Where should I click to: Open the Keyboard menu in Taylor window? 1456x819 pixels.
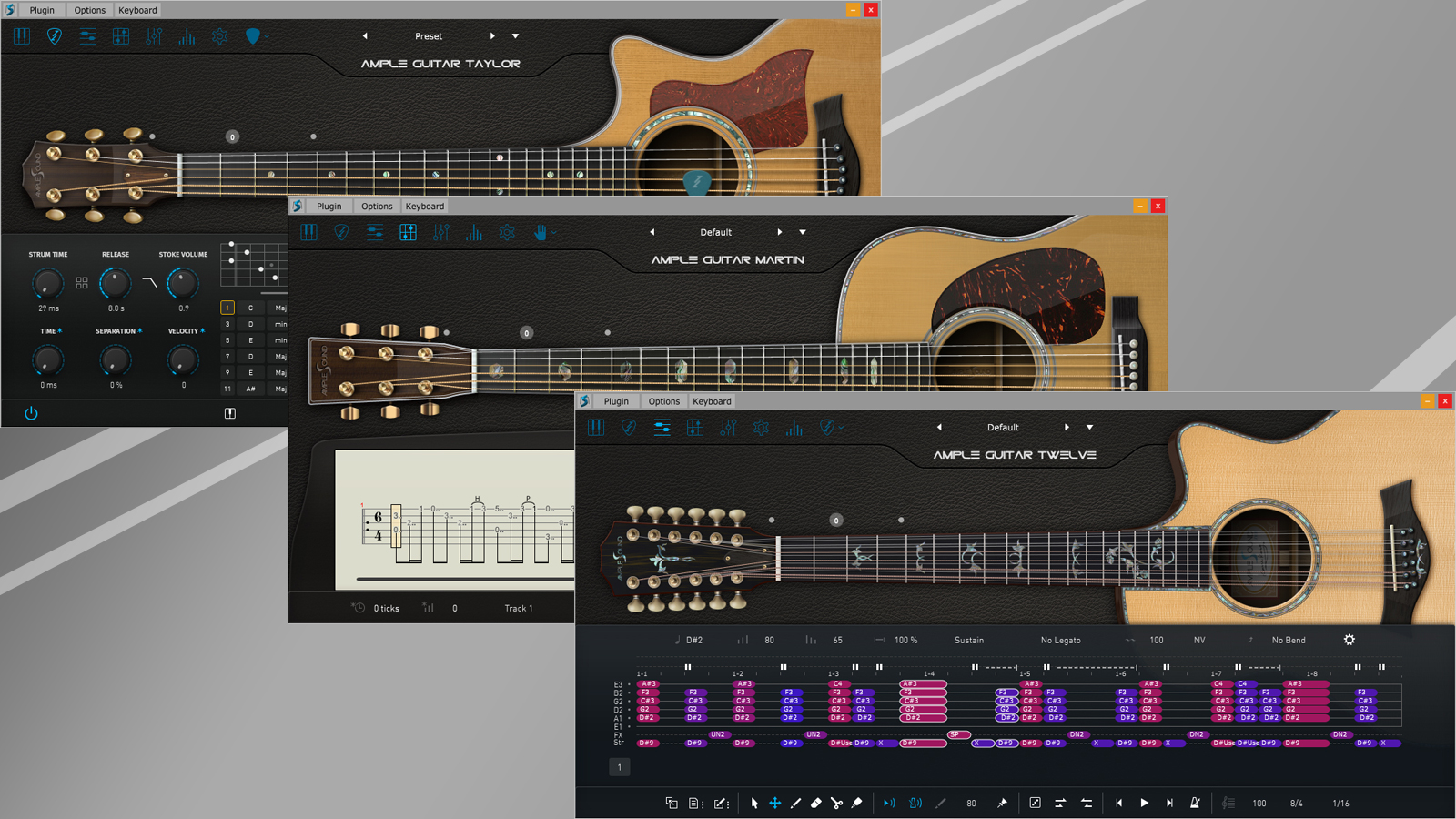click(x=137, y=10)
